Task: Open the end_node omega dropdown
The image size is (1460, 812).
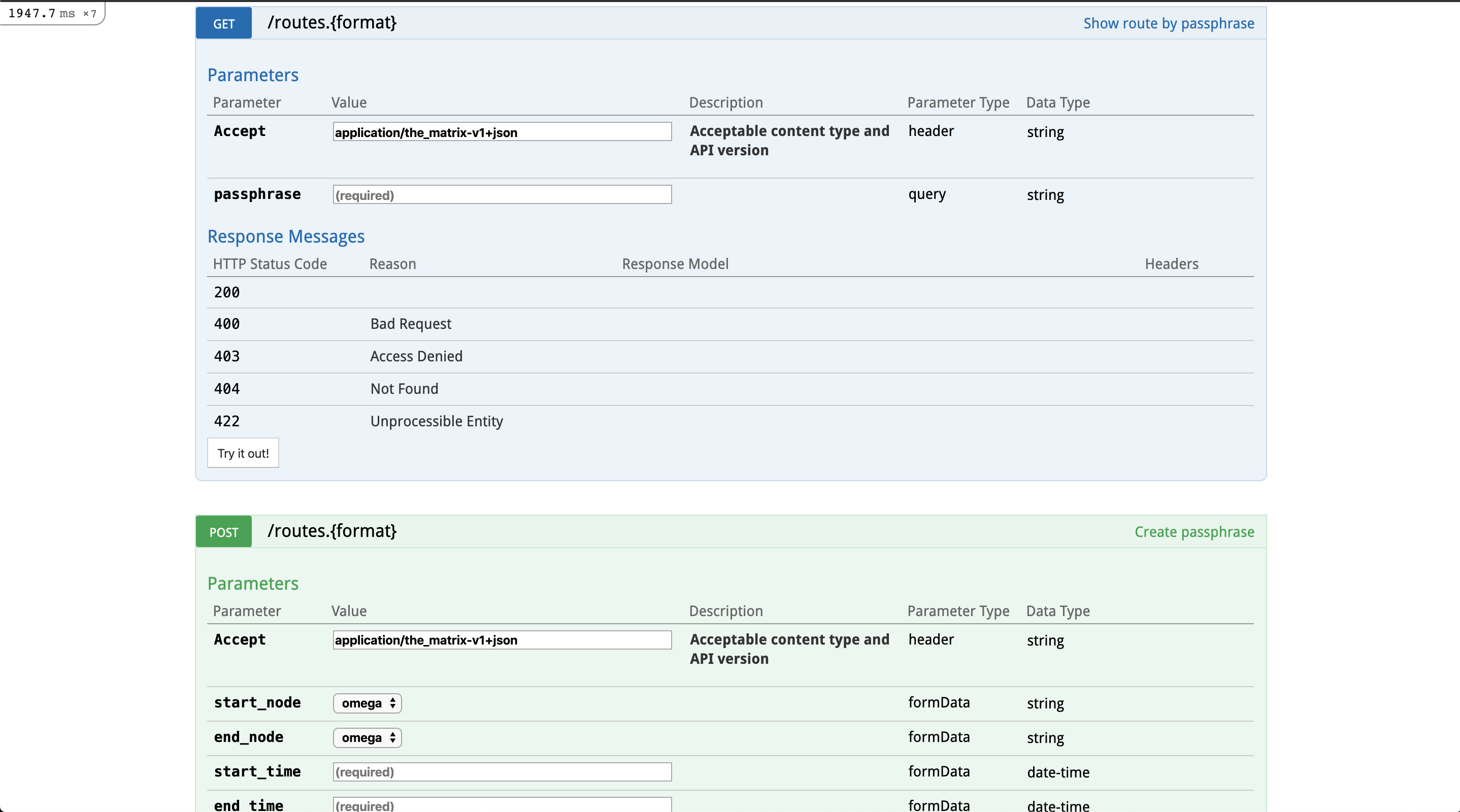Action: (367, 738)
